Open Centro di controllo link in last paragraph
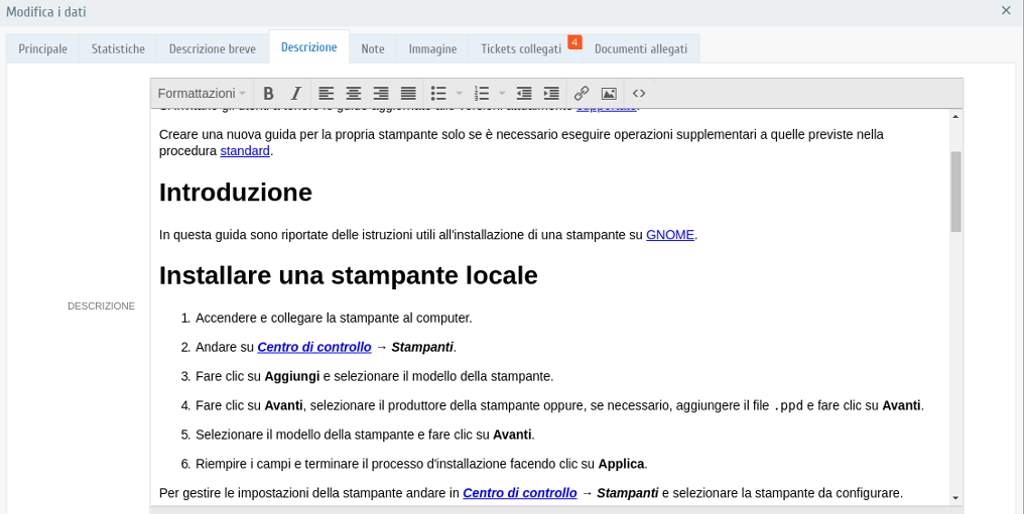This screenshot has height=514, width=1024. (x=520, y=493)
